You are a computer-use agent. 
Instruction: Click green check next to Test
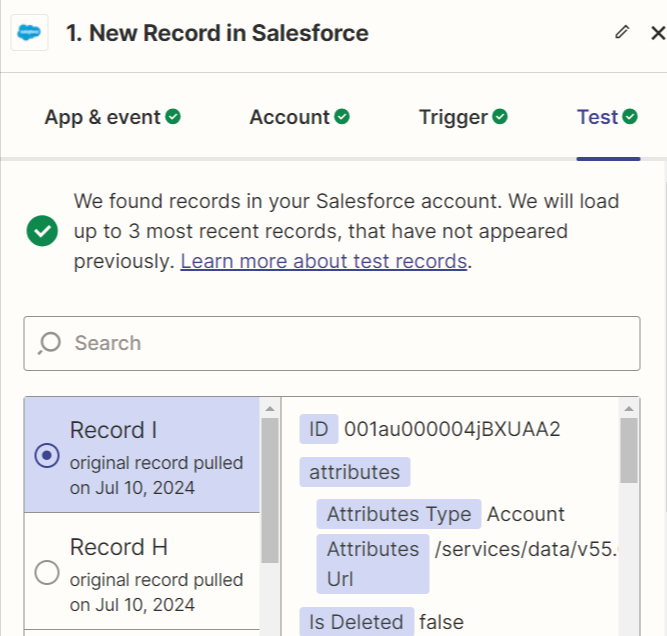pos(630,117)
